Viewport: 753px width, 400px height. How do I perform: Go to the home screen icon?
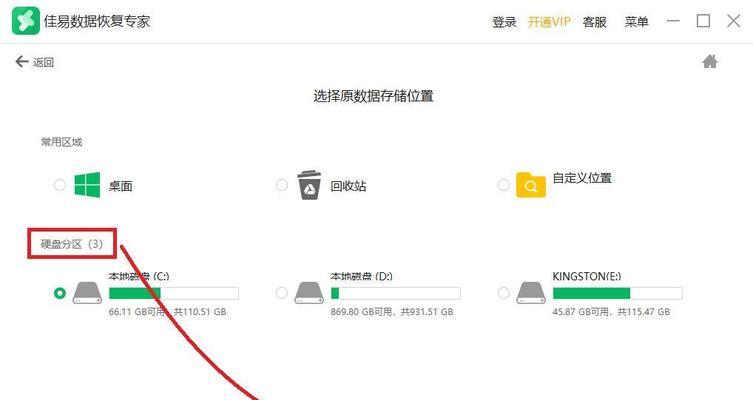click(x=710, y=61)
